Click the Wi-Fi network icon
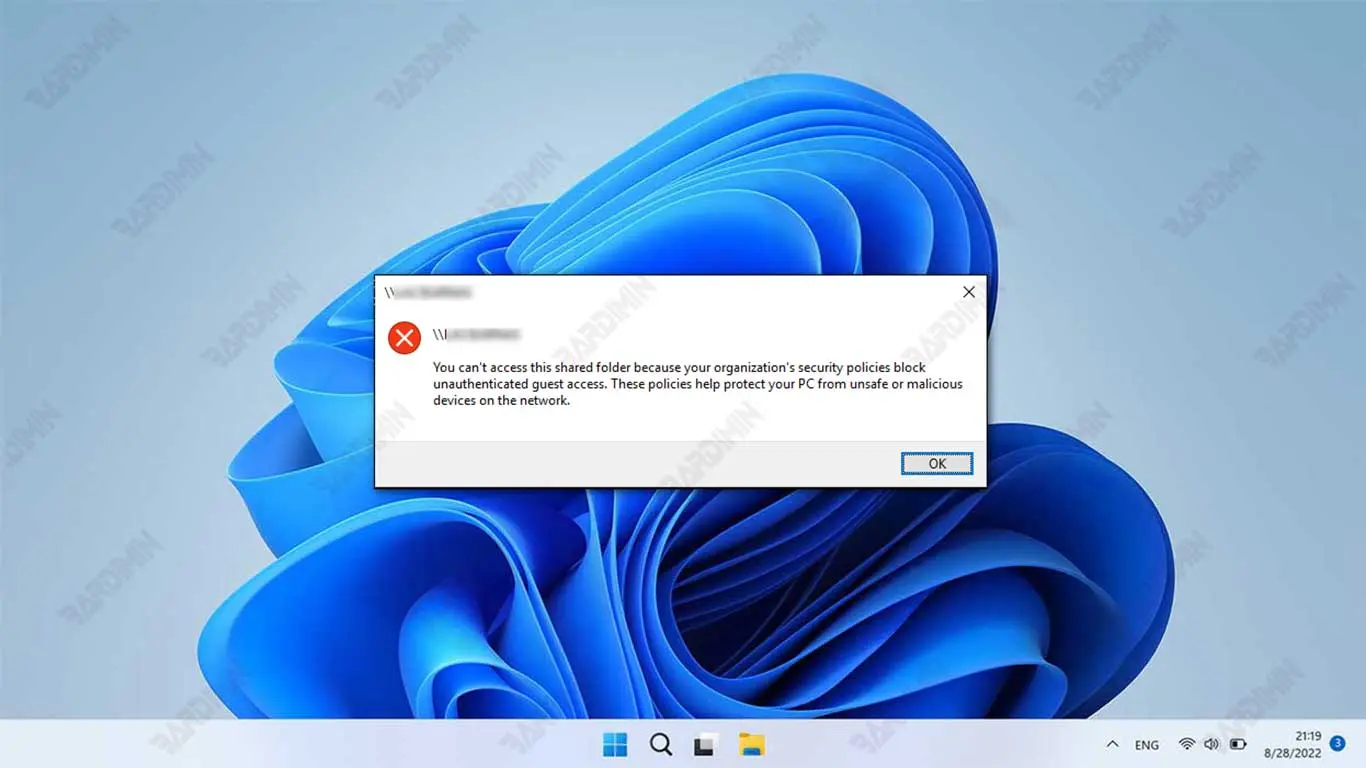Image resolution: width=1366 pixels, height=768 pixels. (1187, 744)
